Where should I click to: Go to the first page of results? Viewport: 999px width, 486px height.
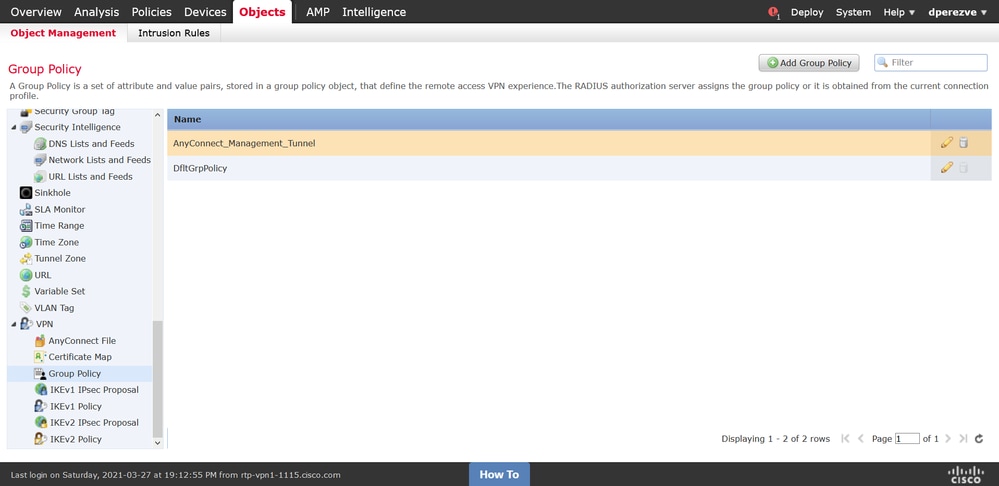tap(845, 439)
